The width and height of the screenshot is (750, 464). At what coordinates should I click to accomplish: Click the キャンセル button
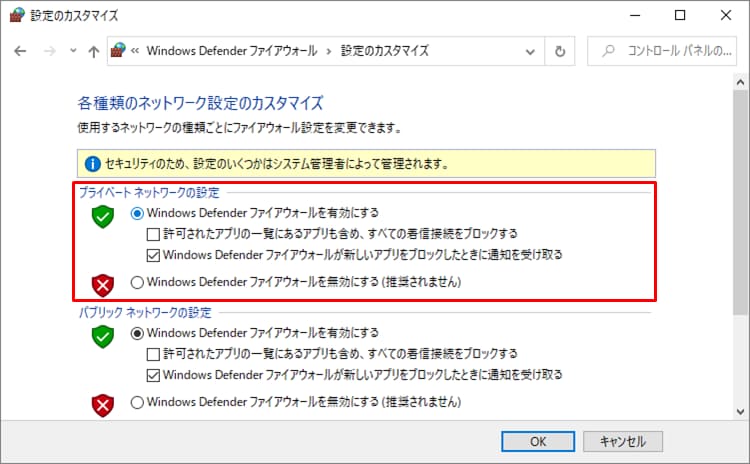pyautogui.click(x=623, y=442)
